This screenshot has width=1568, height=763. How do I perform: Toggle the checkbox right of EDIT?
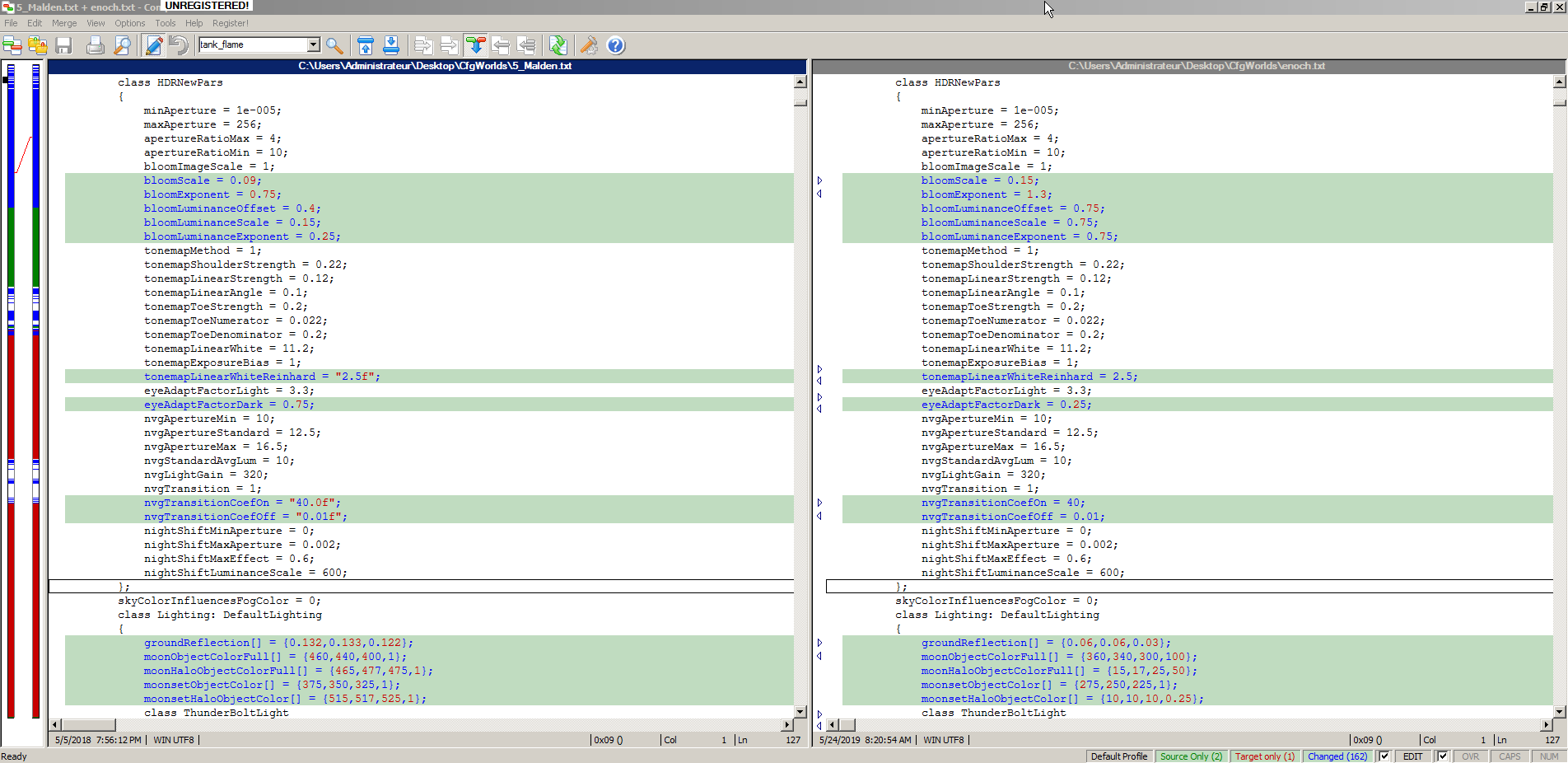(x=1442, y=756)
